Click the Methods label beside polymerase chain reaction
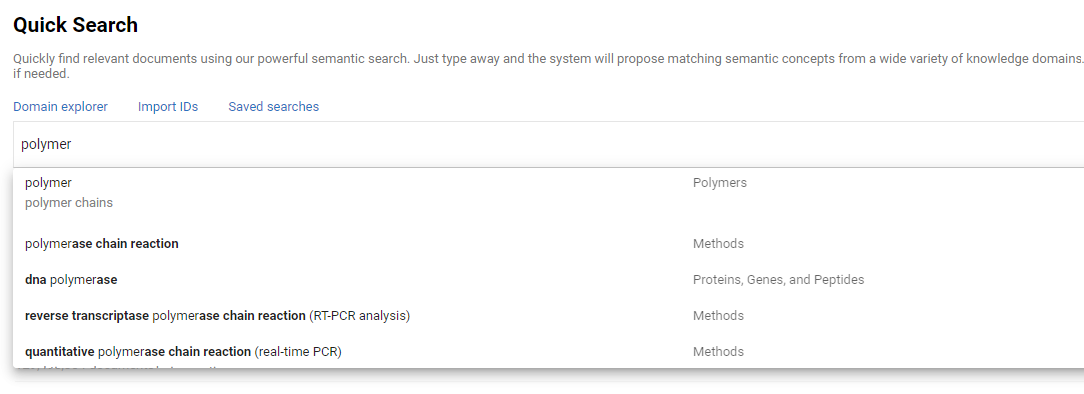 click(x=718, y=243)
